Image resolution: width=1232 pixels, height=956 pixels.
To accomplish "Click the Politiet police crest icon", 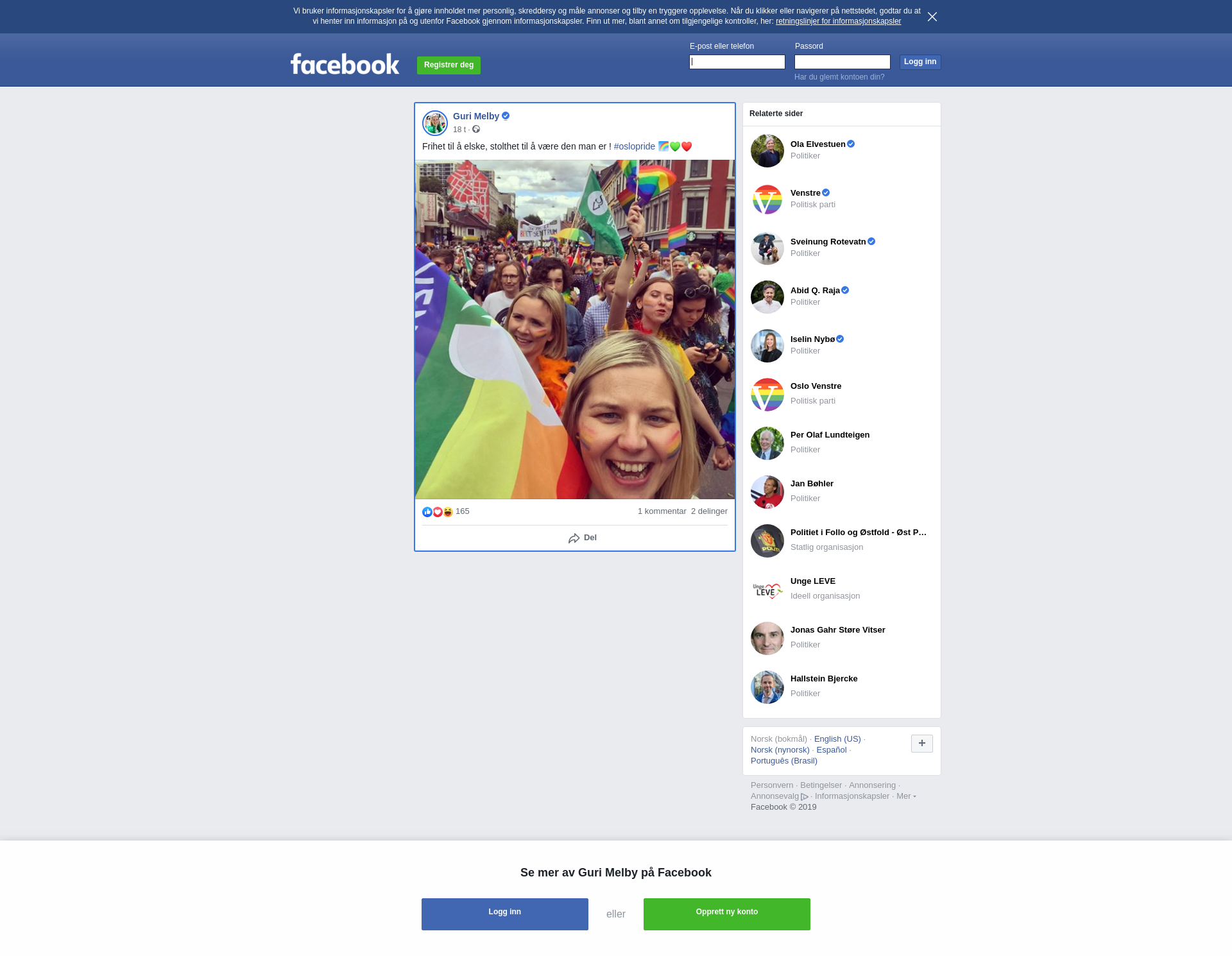I will pos(767,541).
